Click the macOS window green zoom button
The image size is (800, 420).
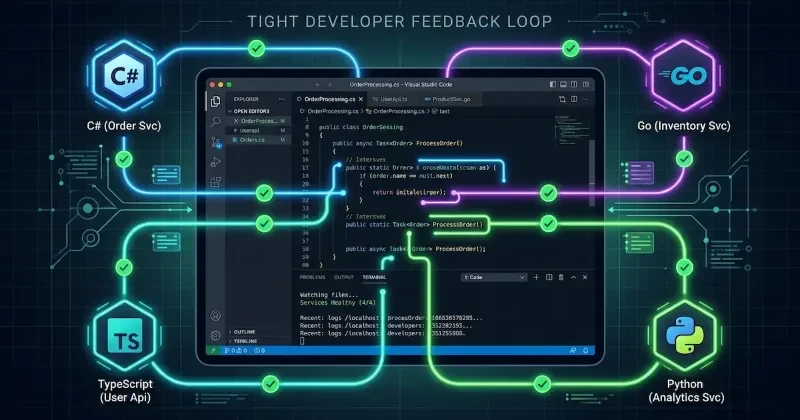tap(230, 85)
